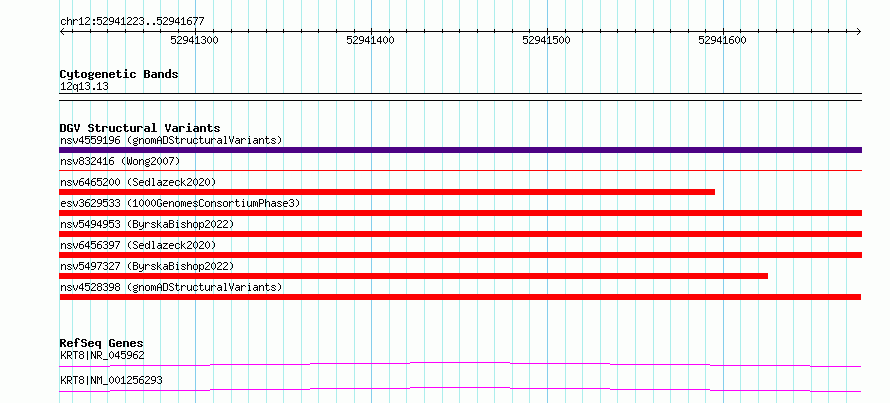The height and width of the screenshot is (403, 890).
Task: Click the RefSeq Genes track heading
Action: [x=102, y=343]
